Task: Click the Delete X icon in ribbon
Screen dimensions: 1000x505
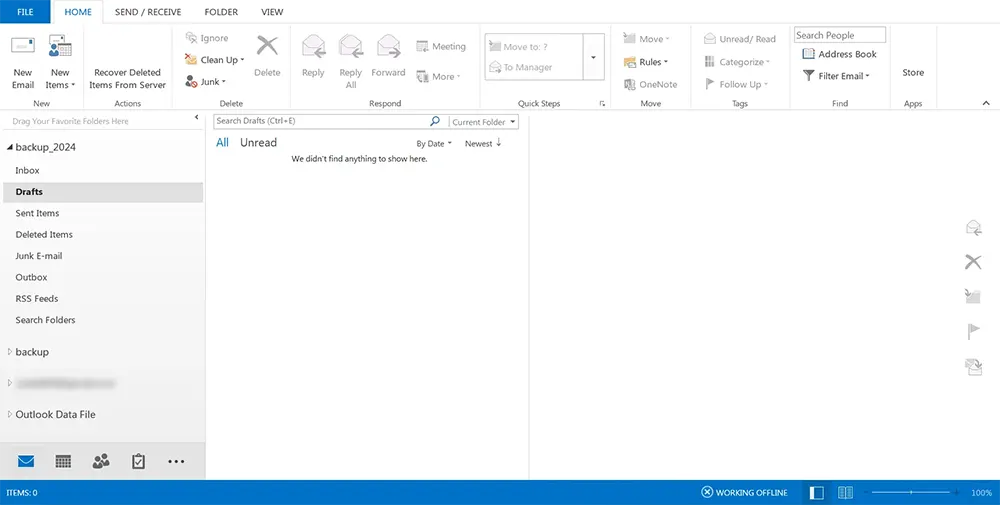Action: [267, 46]
